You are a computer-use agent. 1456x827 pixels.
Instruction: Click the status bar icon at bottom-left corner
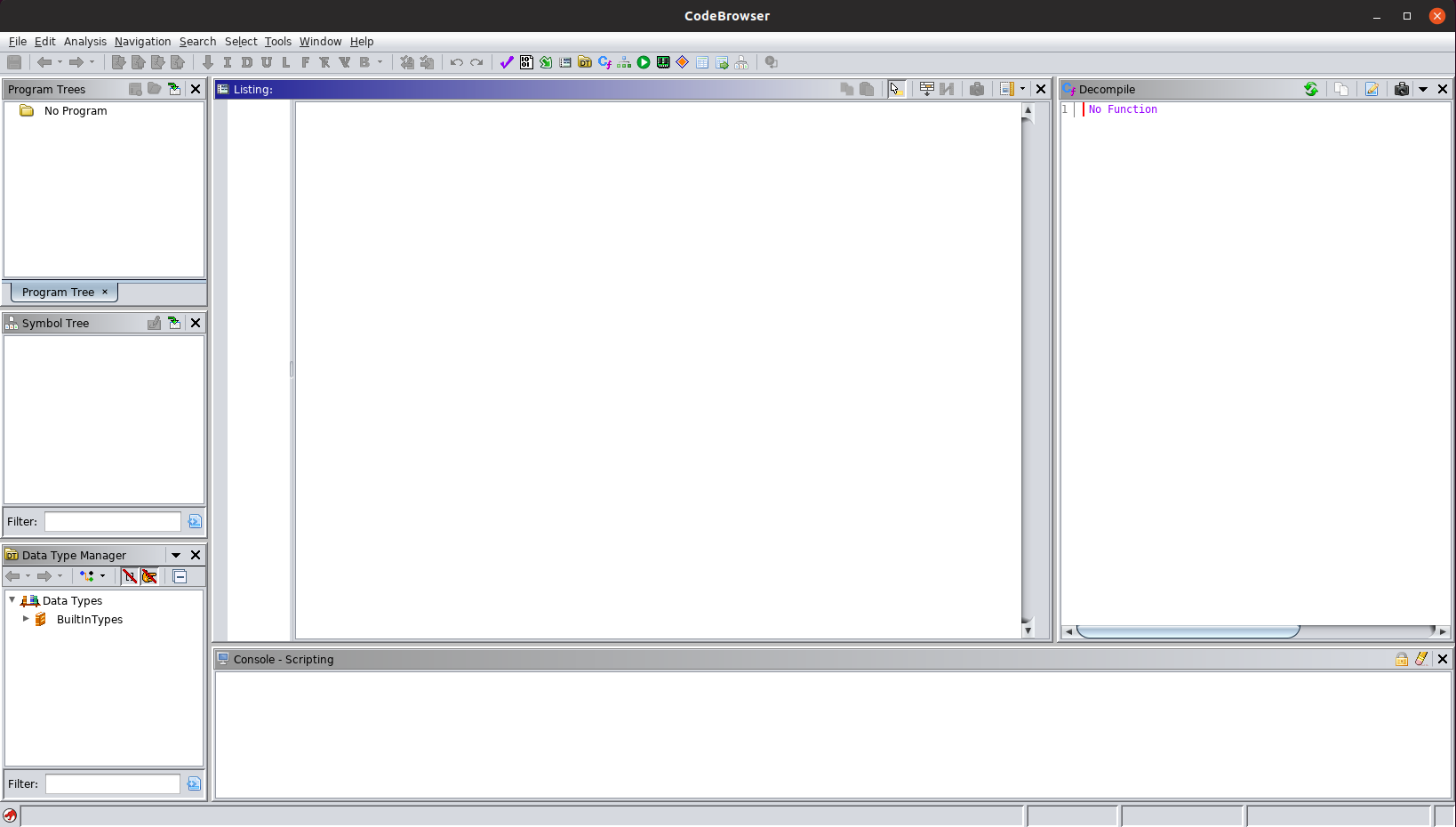tap(10, 815)
